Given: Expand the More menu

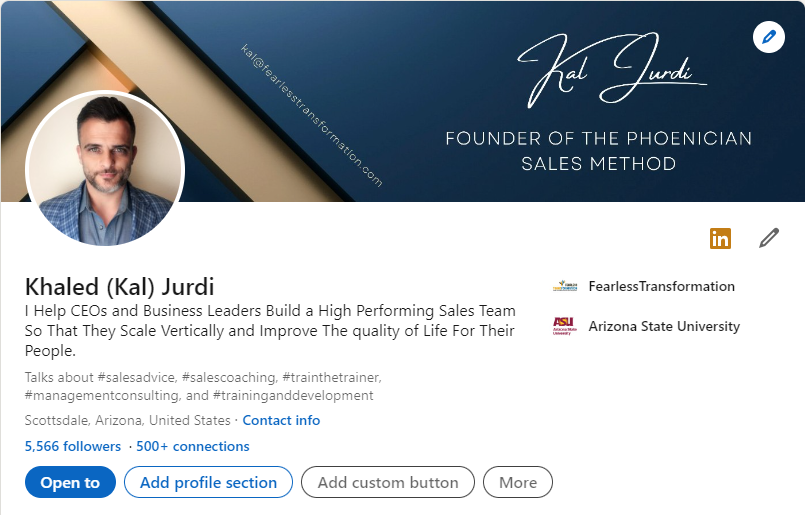Looking at the screenshot, I should point(518,482).
